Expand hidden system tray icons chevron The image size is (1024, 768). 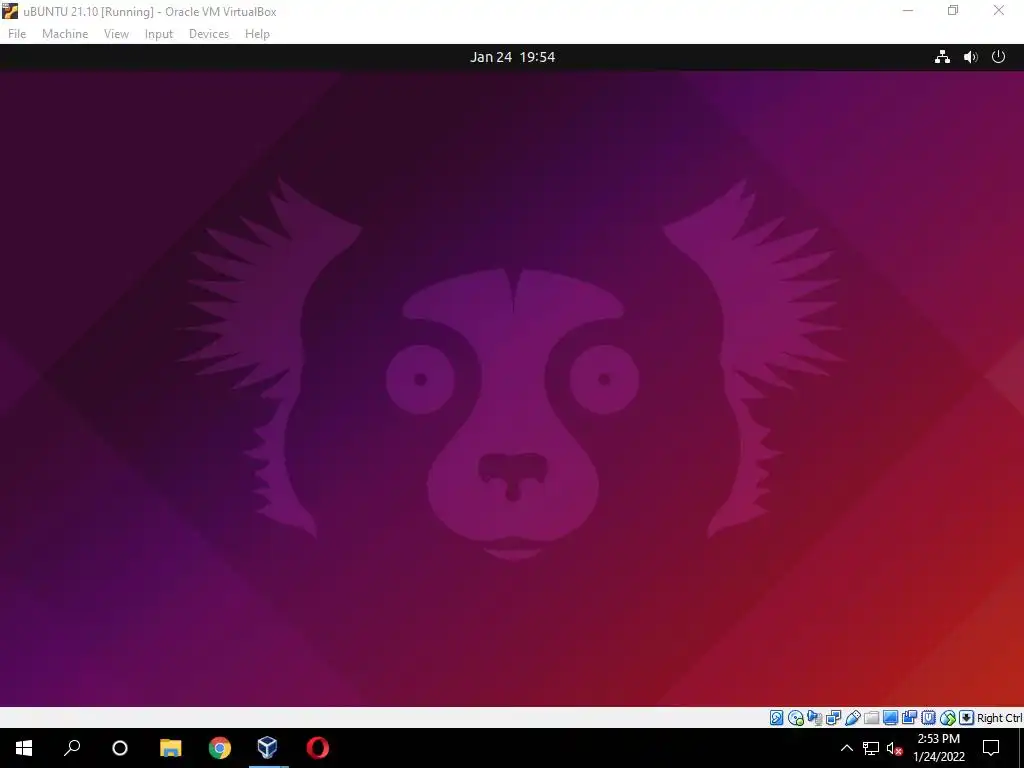pos(846,748)
